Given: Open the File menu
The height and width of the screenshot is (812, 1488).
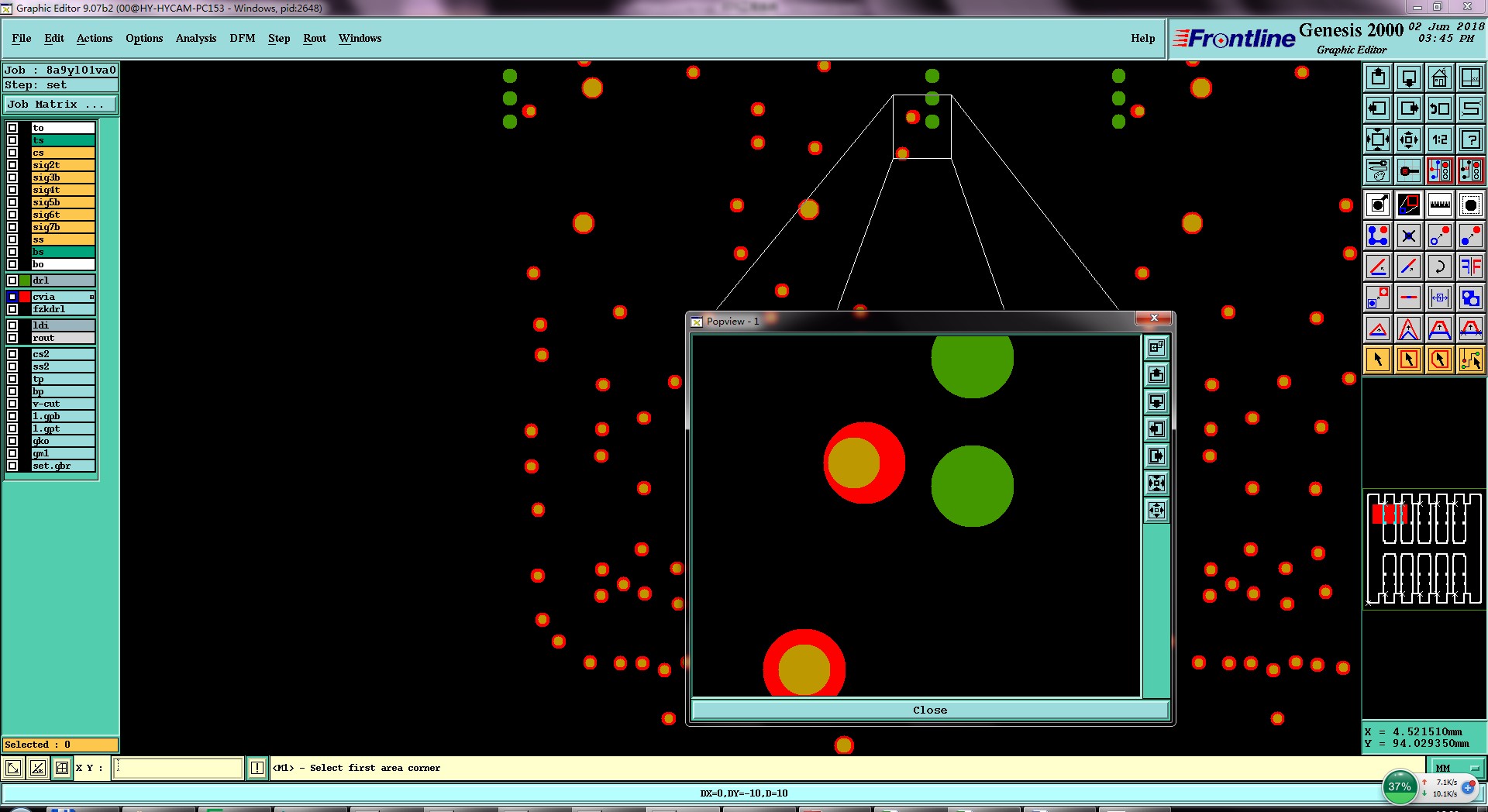Looking at the screenshot, I should coord(22,38).
